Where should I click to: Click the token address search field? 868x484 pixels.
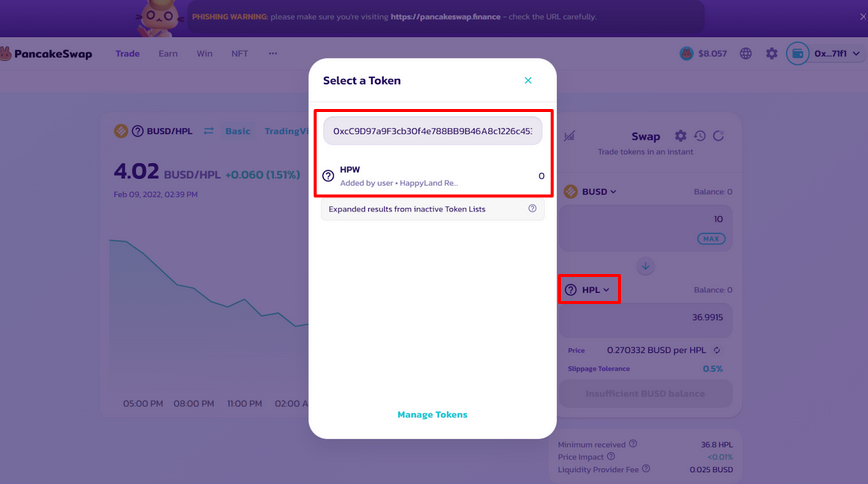[432, 131]
